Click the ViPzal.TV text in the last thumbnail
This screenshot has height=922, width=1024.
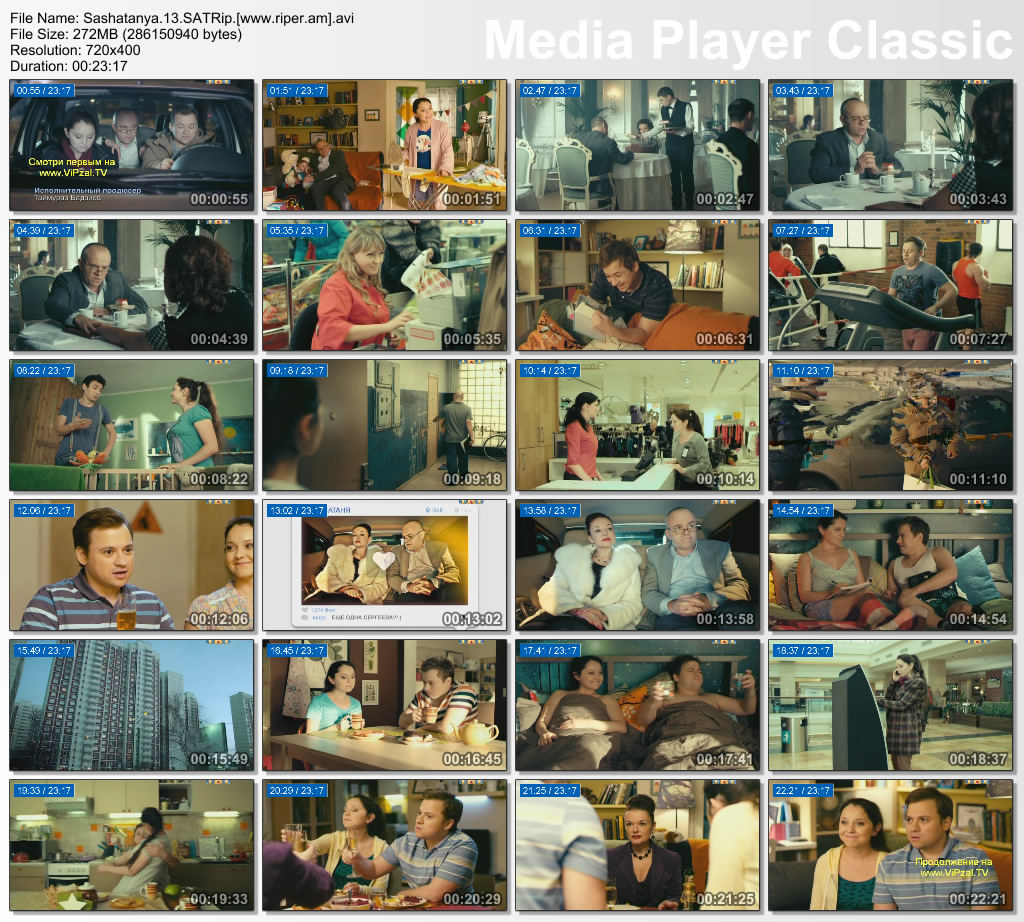pos(952,872)
